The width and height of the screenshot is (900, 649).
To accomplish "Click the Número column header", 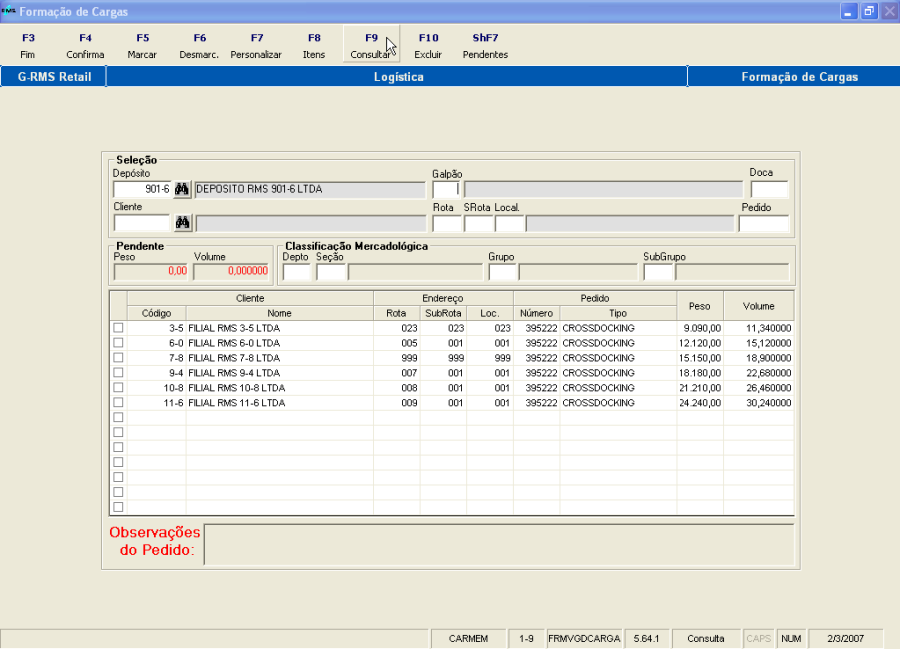I will 537,313.
